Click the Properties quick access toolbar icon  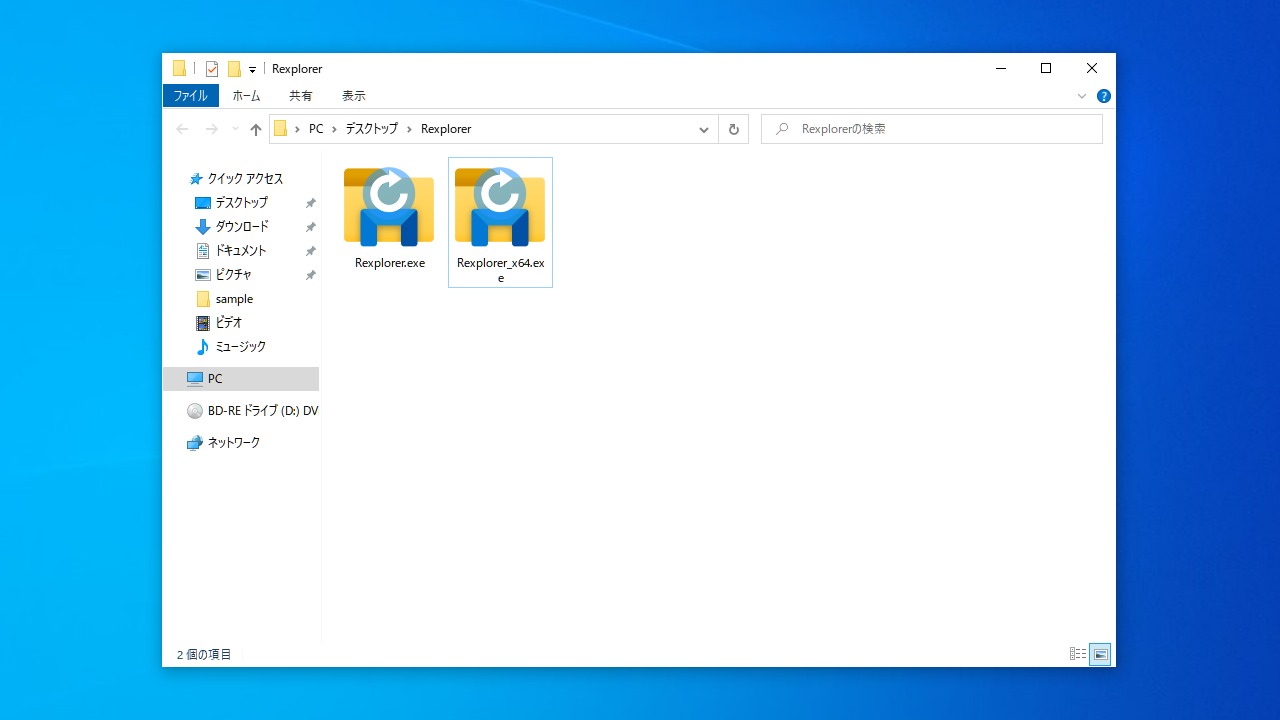[212, 69]
